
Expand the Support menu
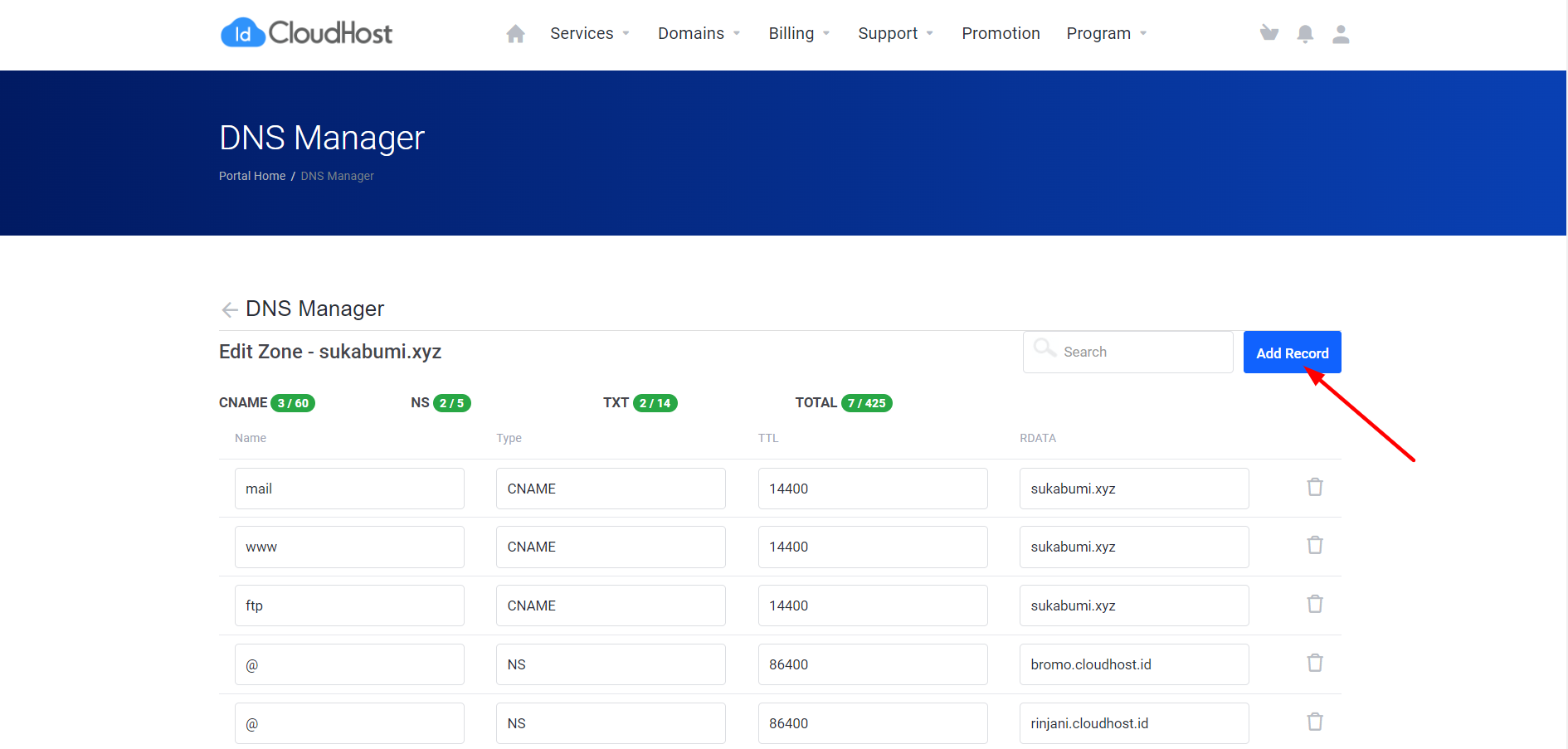click(896, 33)
